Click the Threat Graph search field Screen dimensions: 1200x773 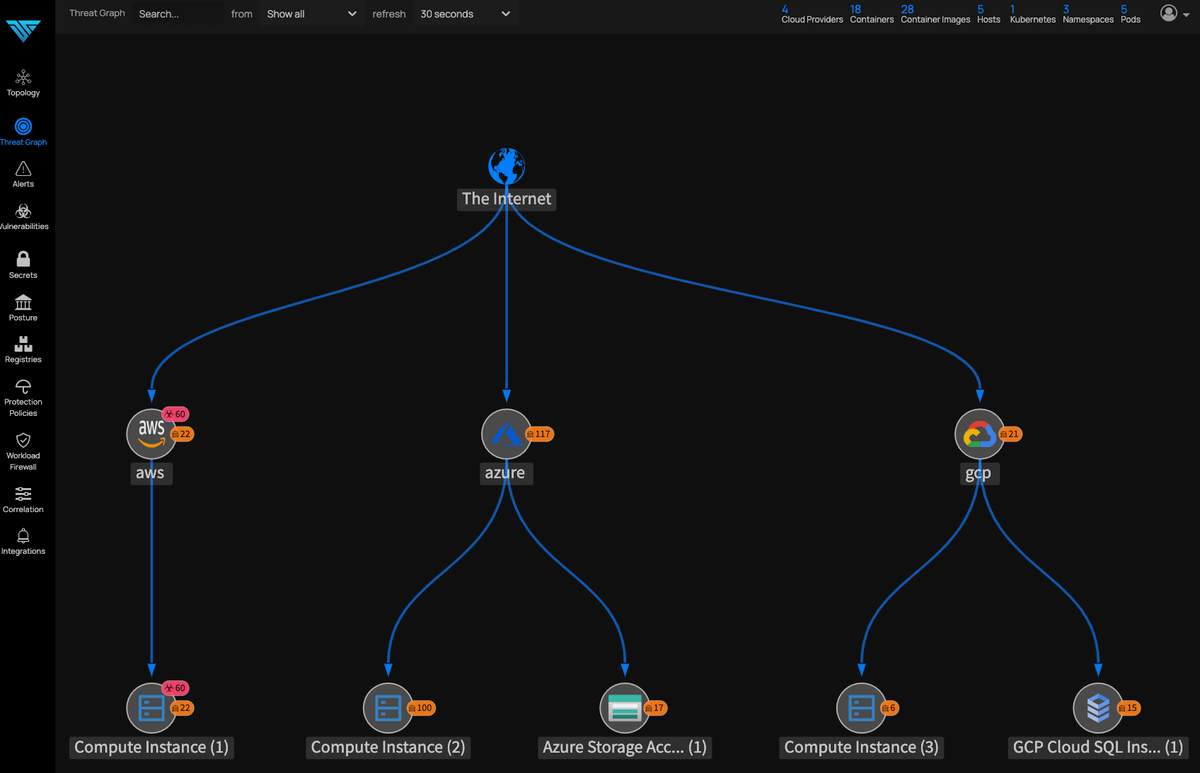(178, 14)
